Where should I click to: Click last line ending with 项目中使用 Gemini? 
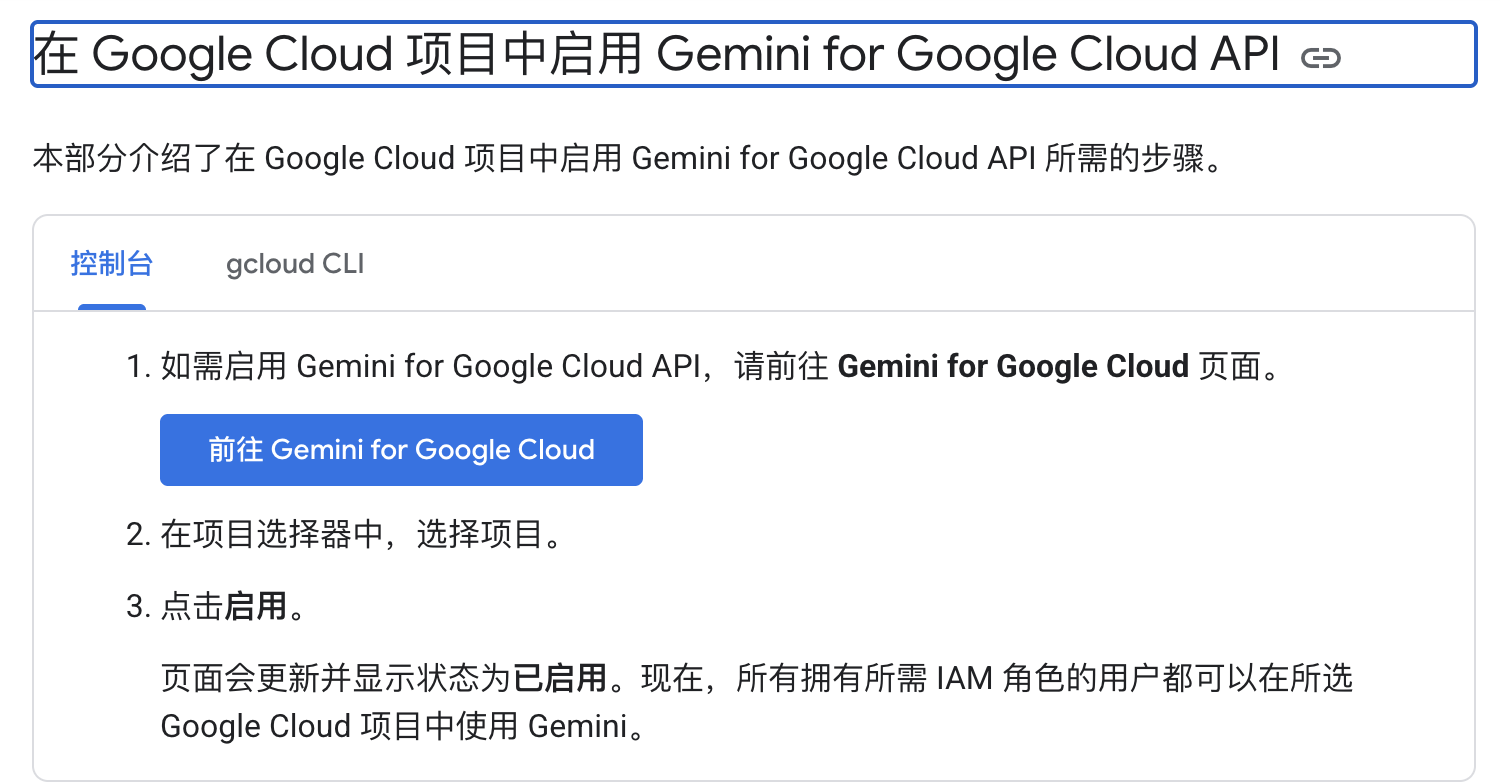point(402,726)
